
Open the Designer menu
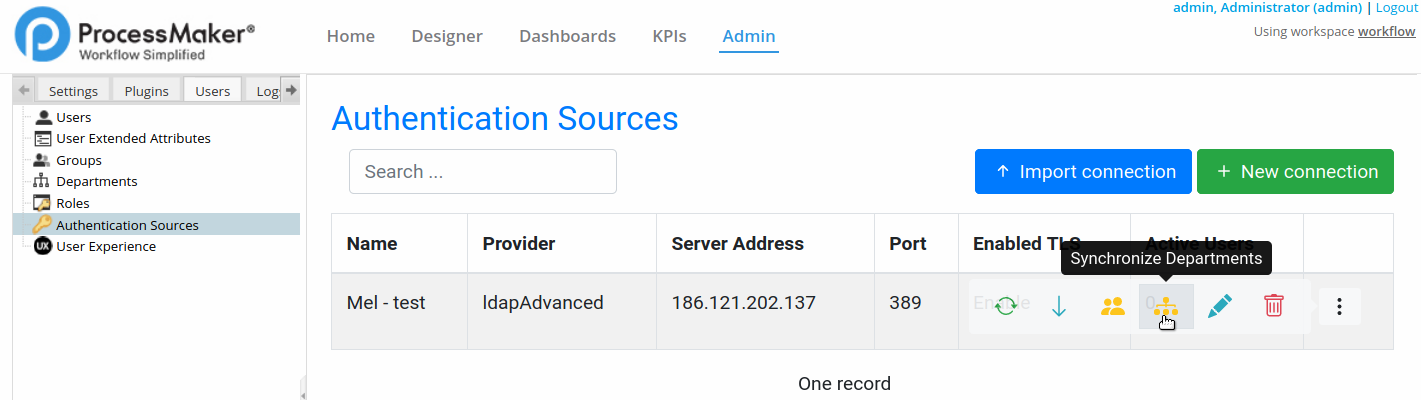pos(447,36)
